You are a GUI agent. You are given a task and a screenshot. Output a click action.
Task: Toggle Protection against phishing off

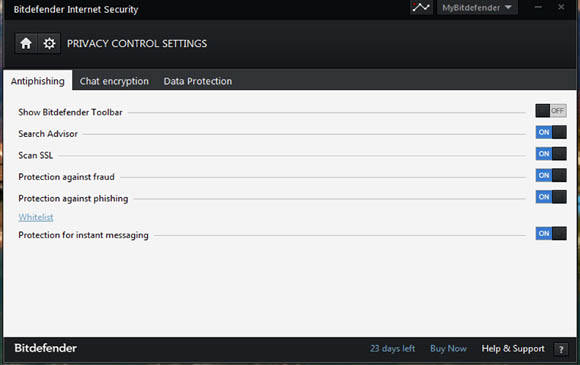(551, 197)
